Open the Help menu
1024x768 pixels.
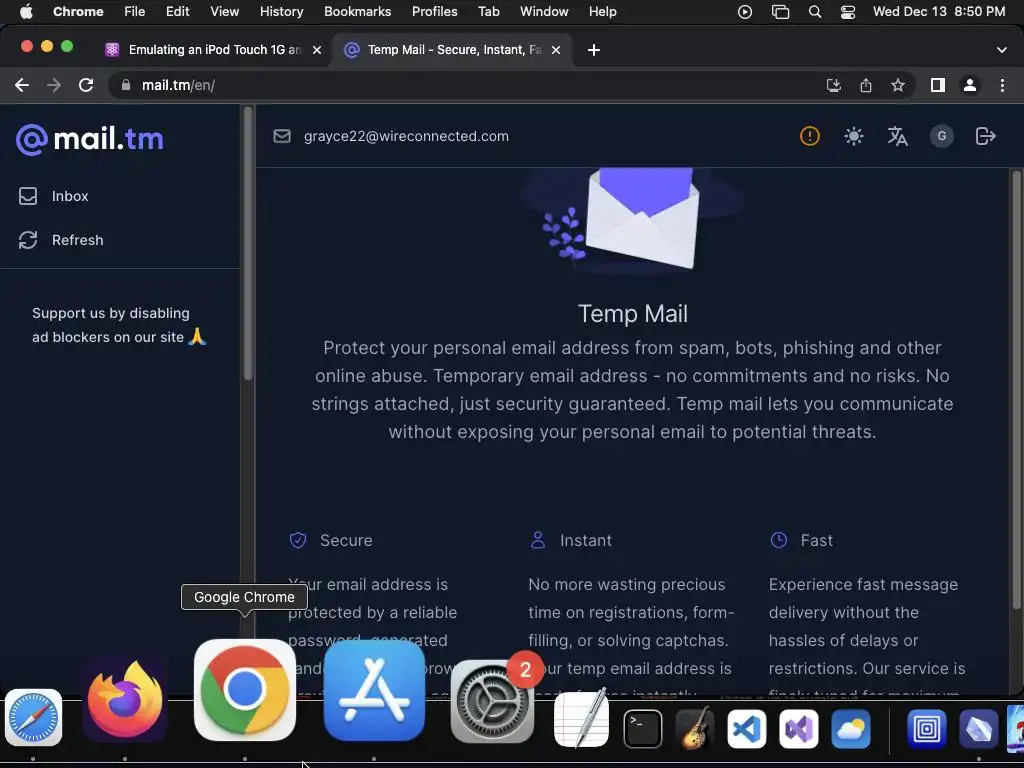602,11
